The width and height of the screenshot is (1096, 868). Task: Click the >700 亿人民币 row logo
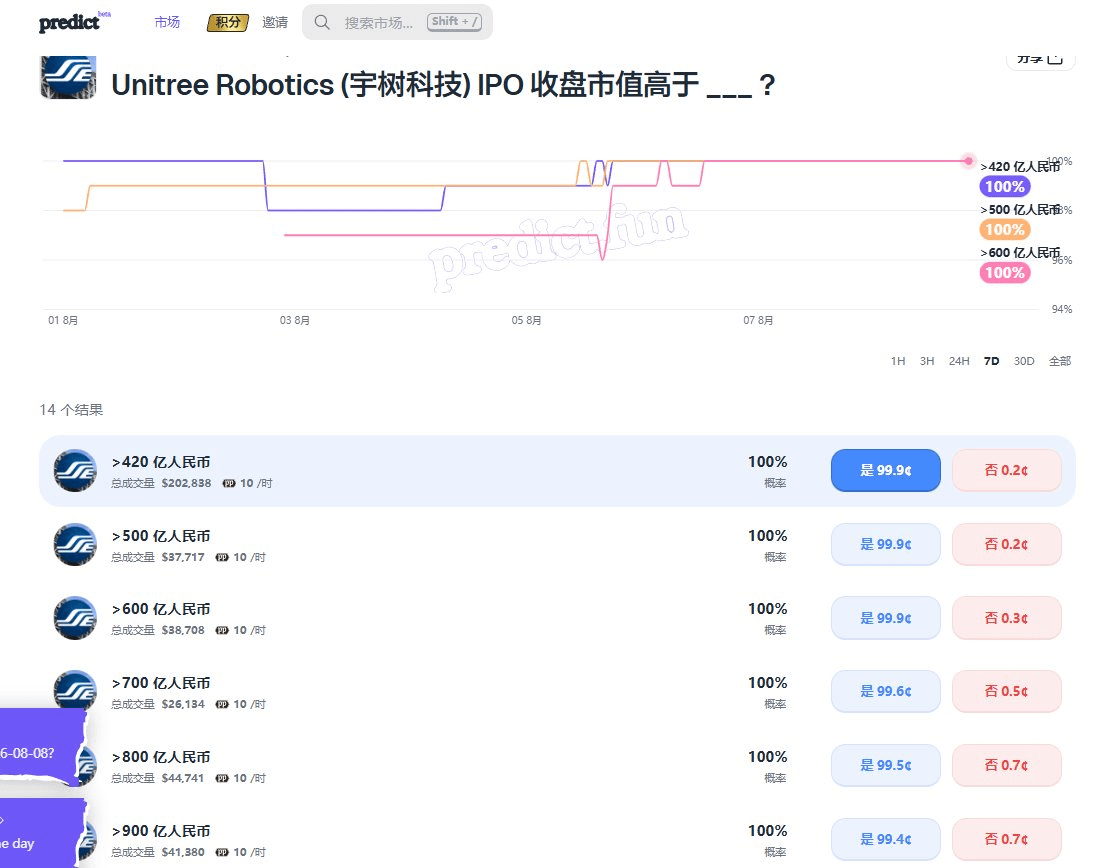tap(75, 690)
